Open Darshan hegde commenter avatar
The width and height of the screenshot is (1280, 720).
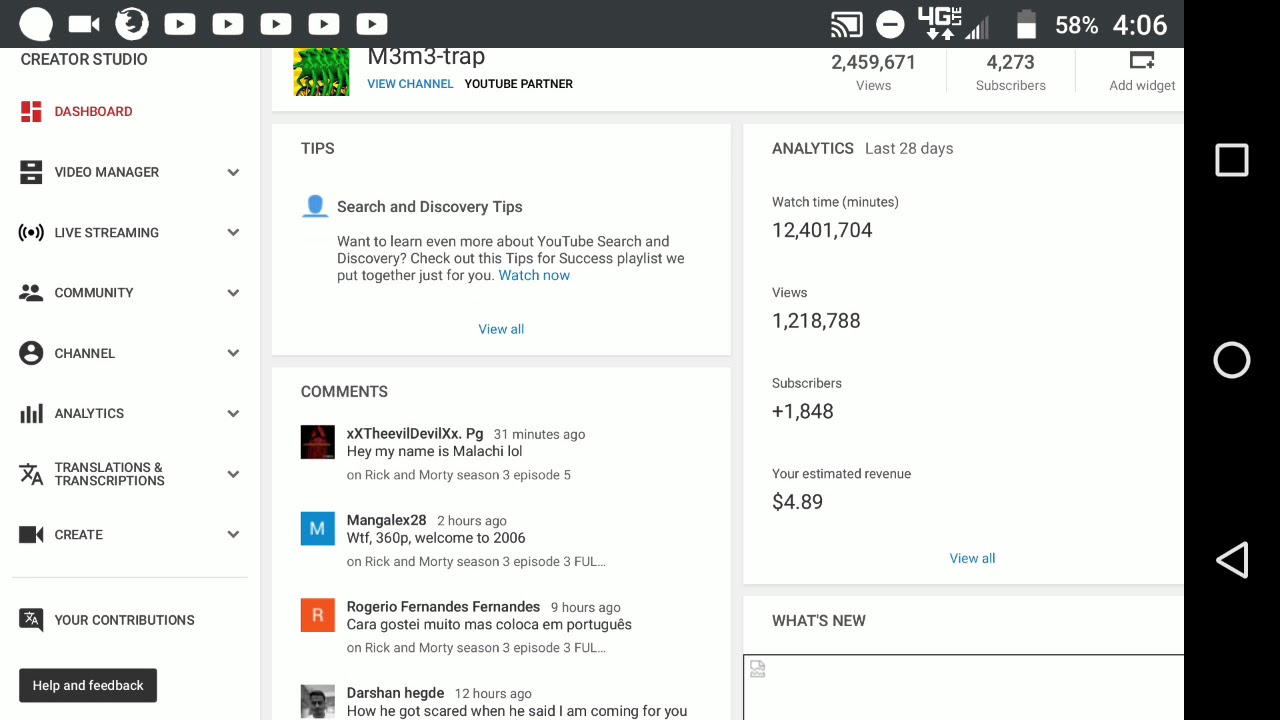(318, 701)
